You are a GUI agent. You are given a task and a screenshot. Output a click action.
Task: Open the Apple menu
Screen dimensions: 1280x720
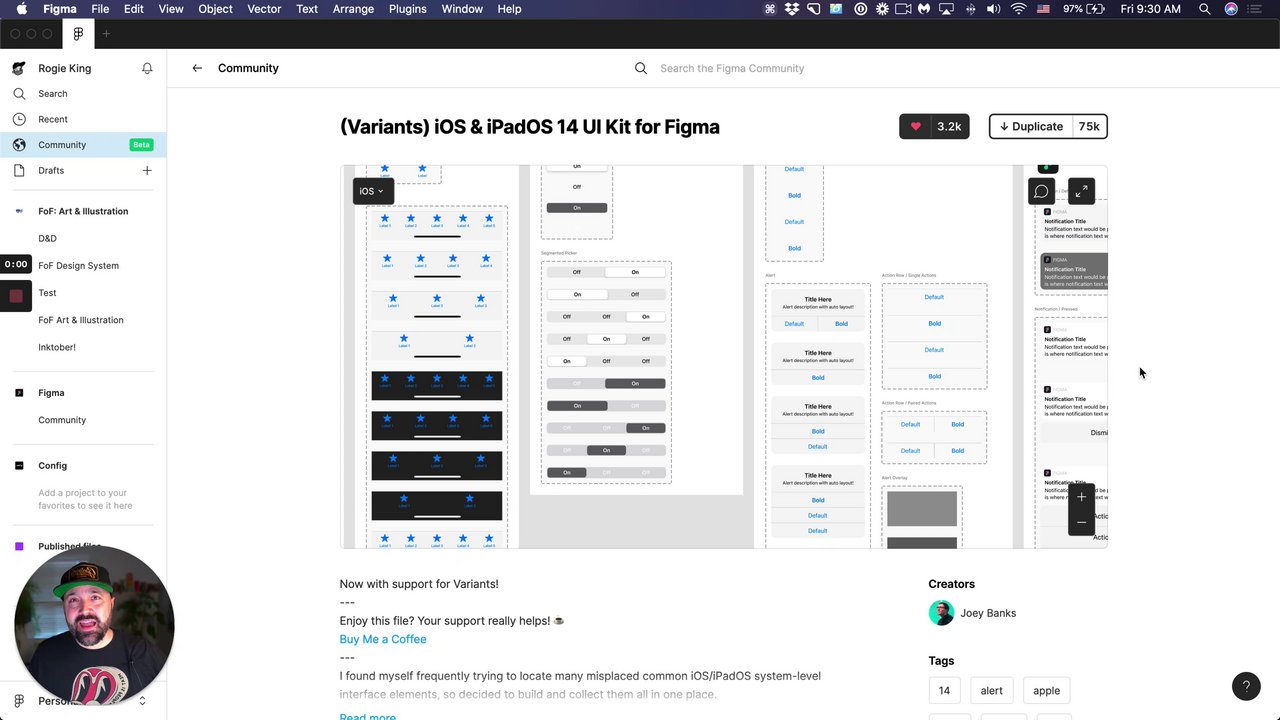click(x=21, y=9)
